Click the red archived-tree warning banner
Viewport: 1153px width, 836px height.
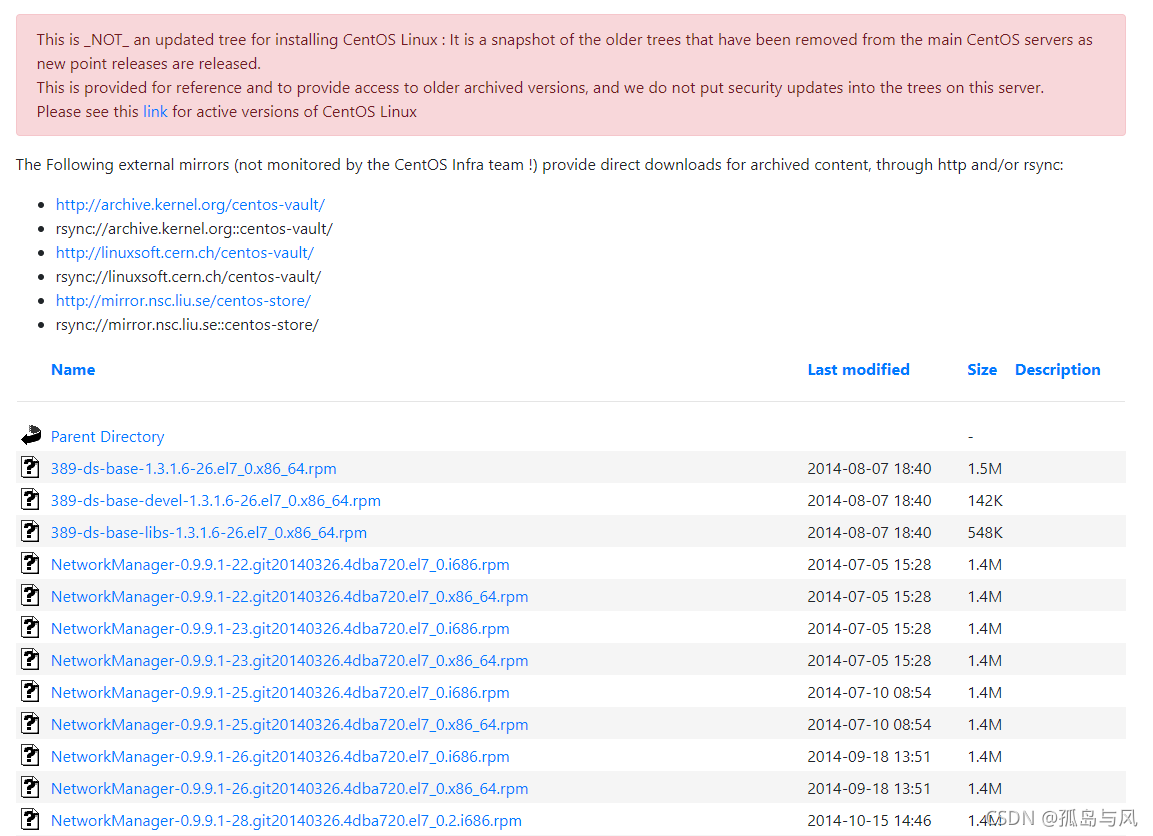(x=571, y=75)
